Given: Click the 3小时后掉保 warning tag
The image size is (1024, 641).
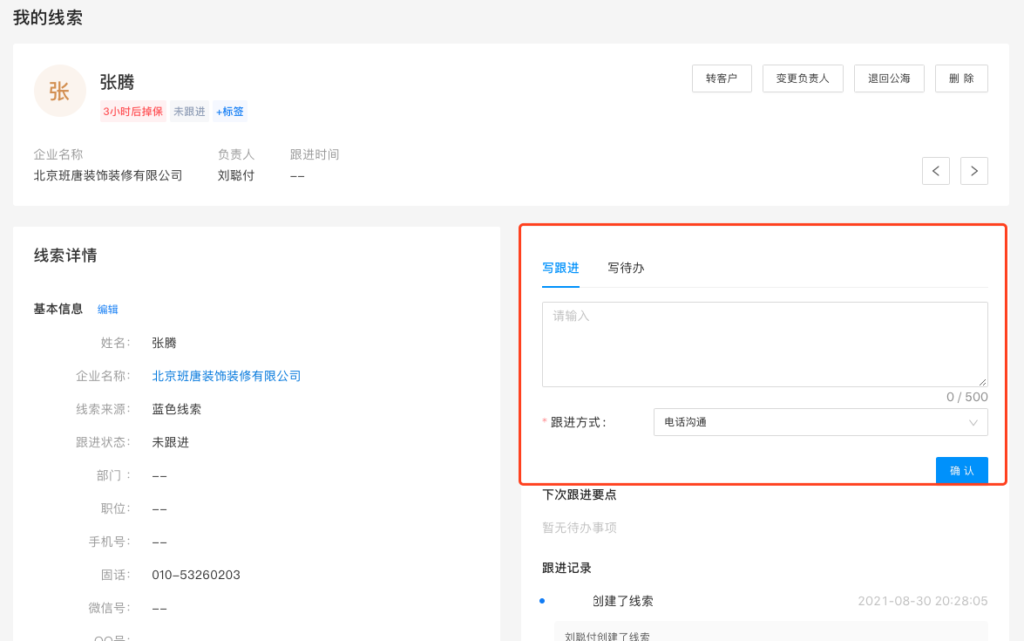Looking at the screenshot, I should [x=132, y=112].
